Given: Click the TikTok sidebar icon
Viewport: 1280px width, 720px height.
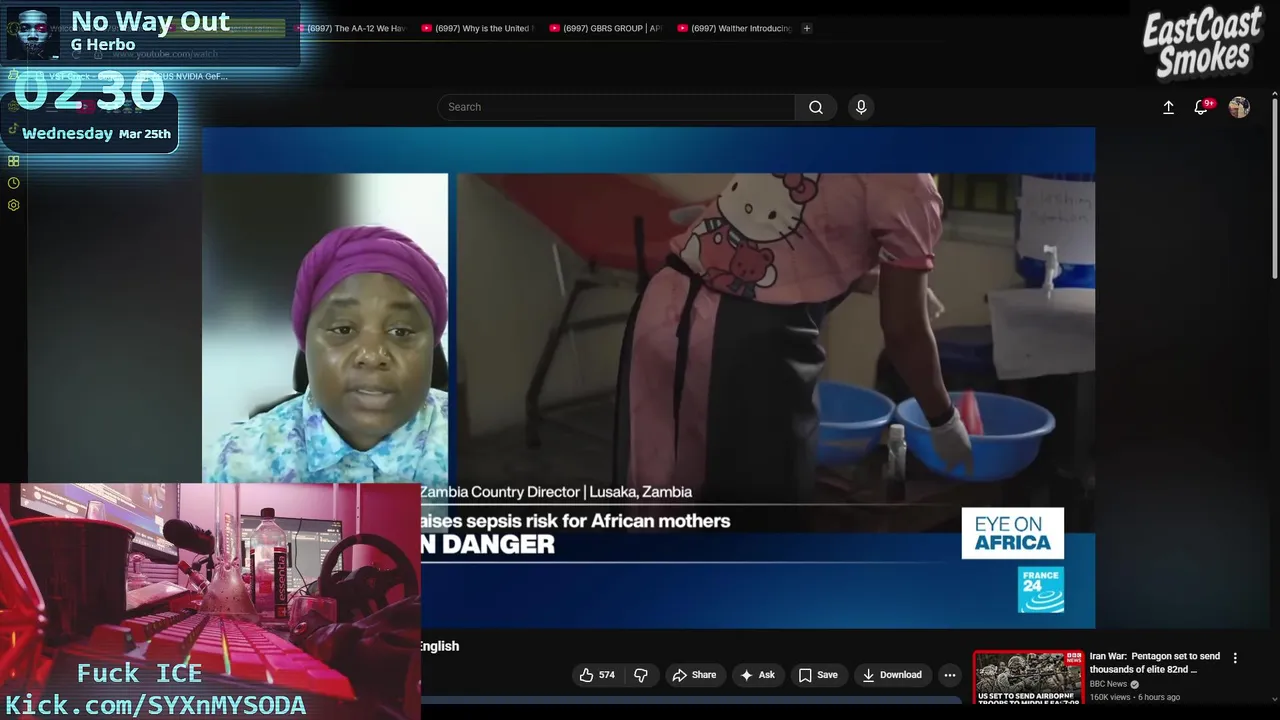Looking at the screenshot, I should pos(13,128).
